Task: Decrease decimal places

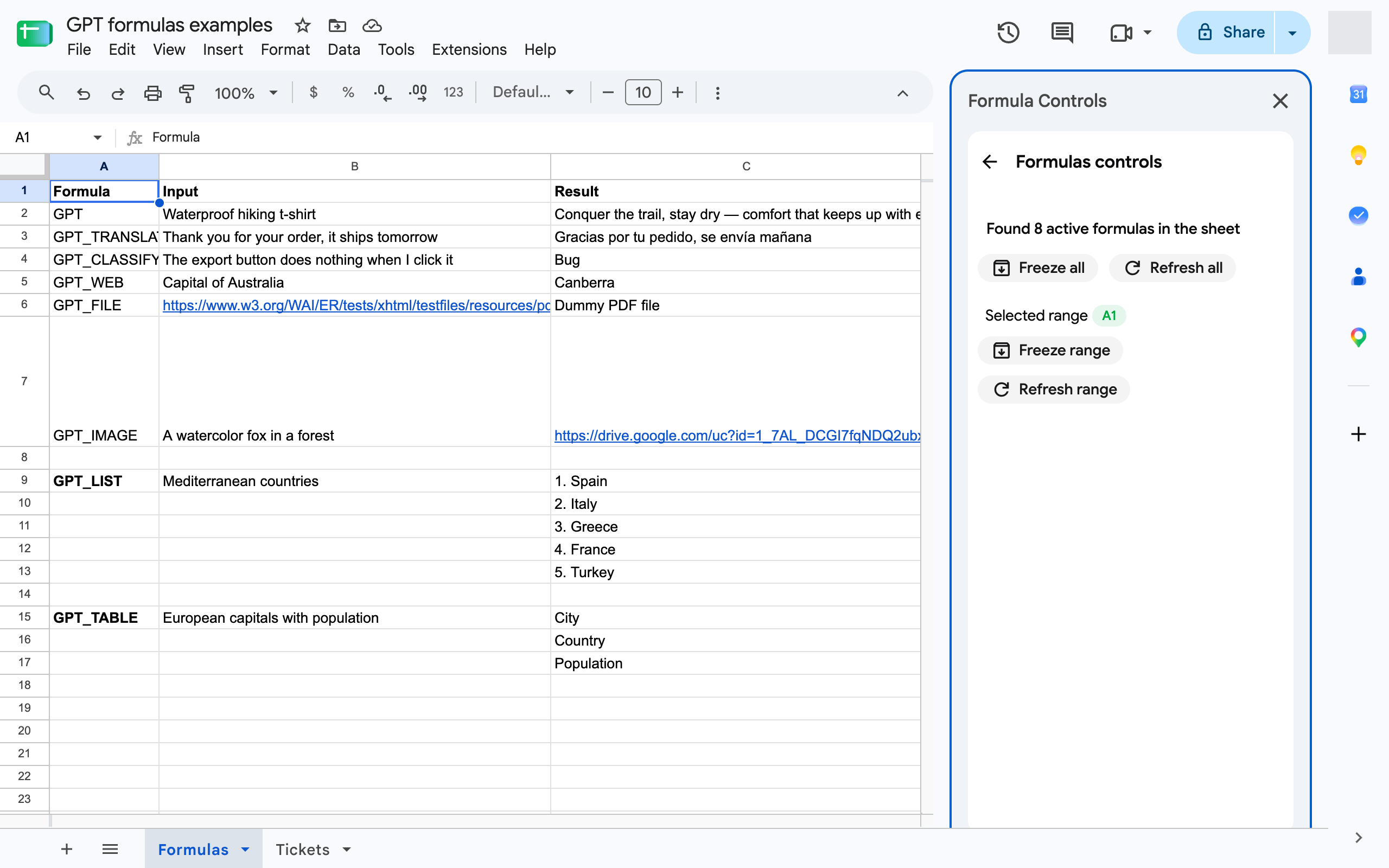Action: click(383, 92)
